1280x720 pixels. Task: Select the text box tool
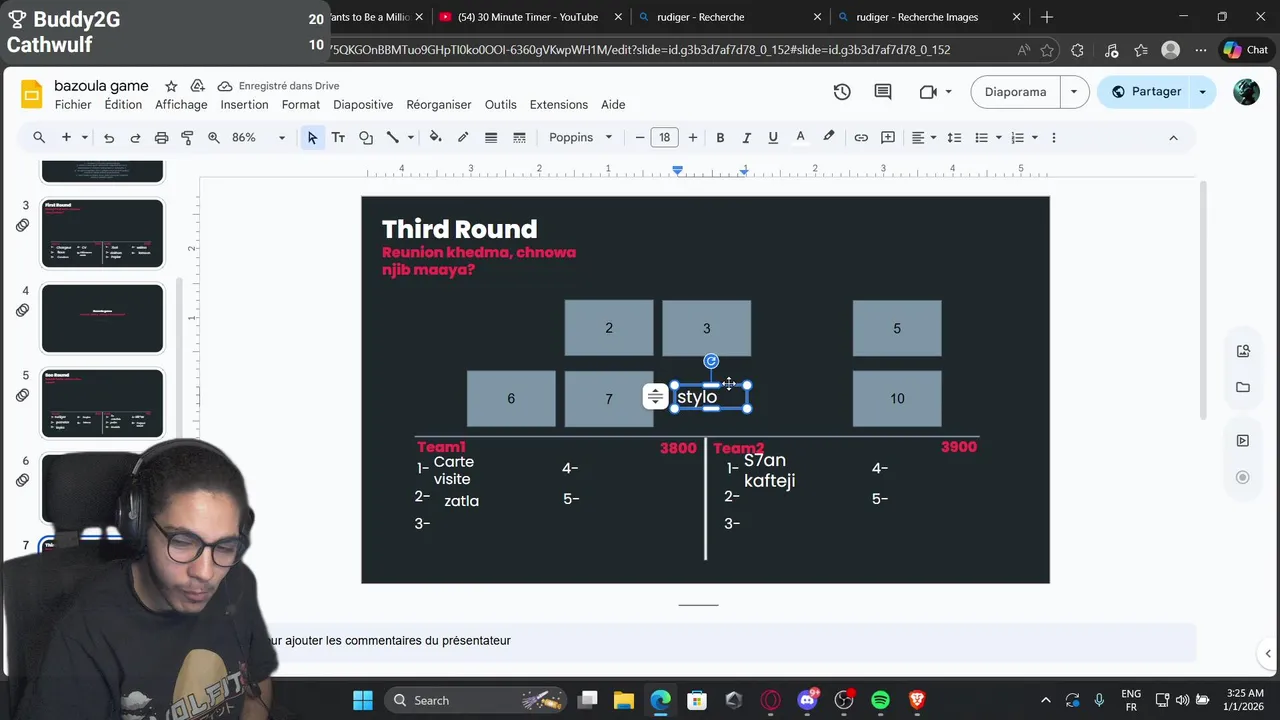(338, 137)
